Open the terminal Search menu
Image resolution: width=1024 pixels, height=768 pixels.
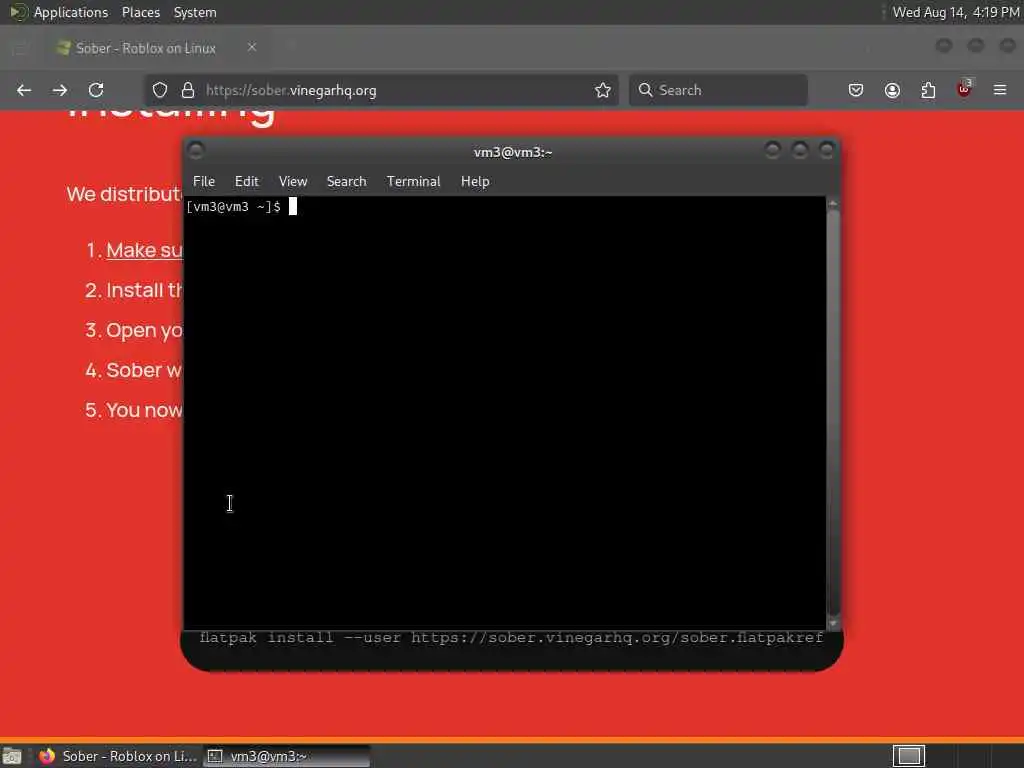click(x=346, y=182)
